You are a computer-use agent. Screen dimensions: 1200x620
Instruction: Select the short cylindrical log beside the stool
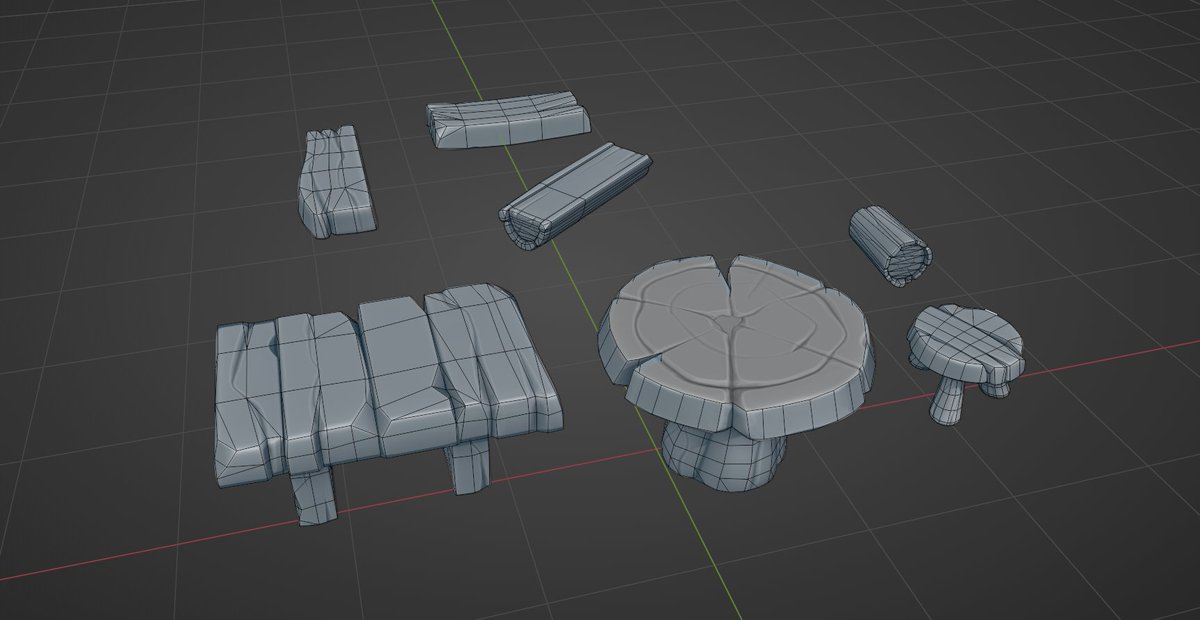tap(890, 245)
